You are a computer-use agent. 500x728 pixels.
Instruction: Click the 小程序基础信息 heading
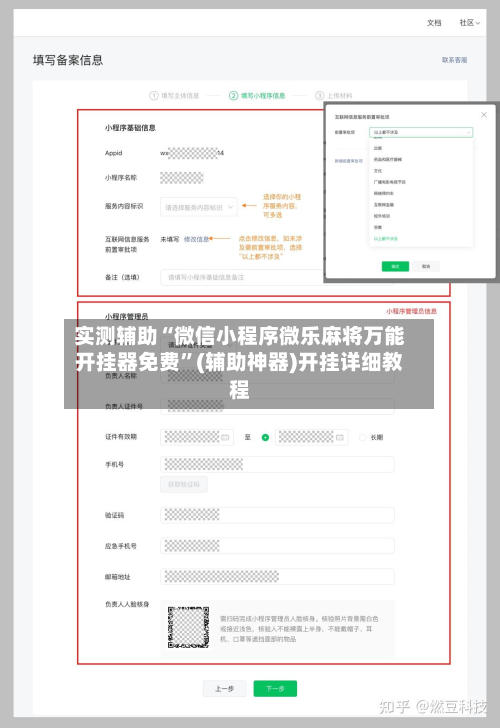[130, 128]
